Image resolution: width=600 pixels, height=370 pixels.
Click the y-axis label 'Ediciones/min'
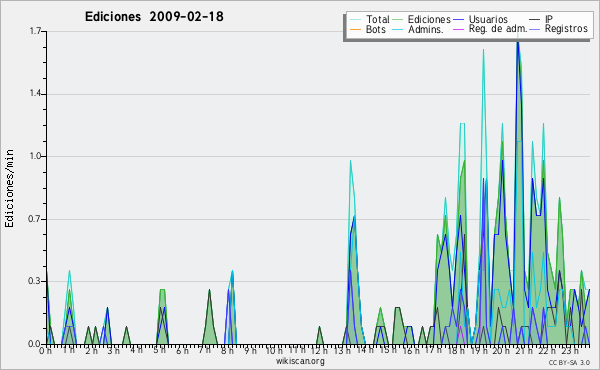tap(9, 188)
